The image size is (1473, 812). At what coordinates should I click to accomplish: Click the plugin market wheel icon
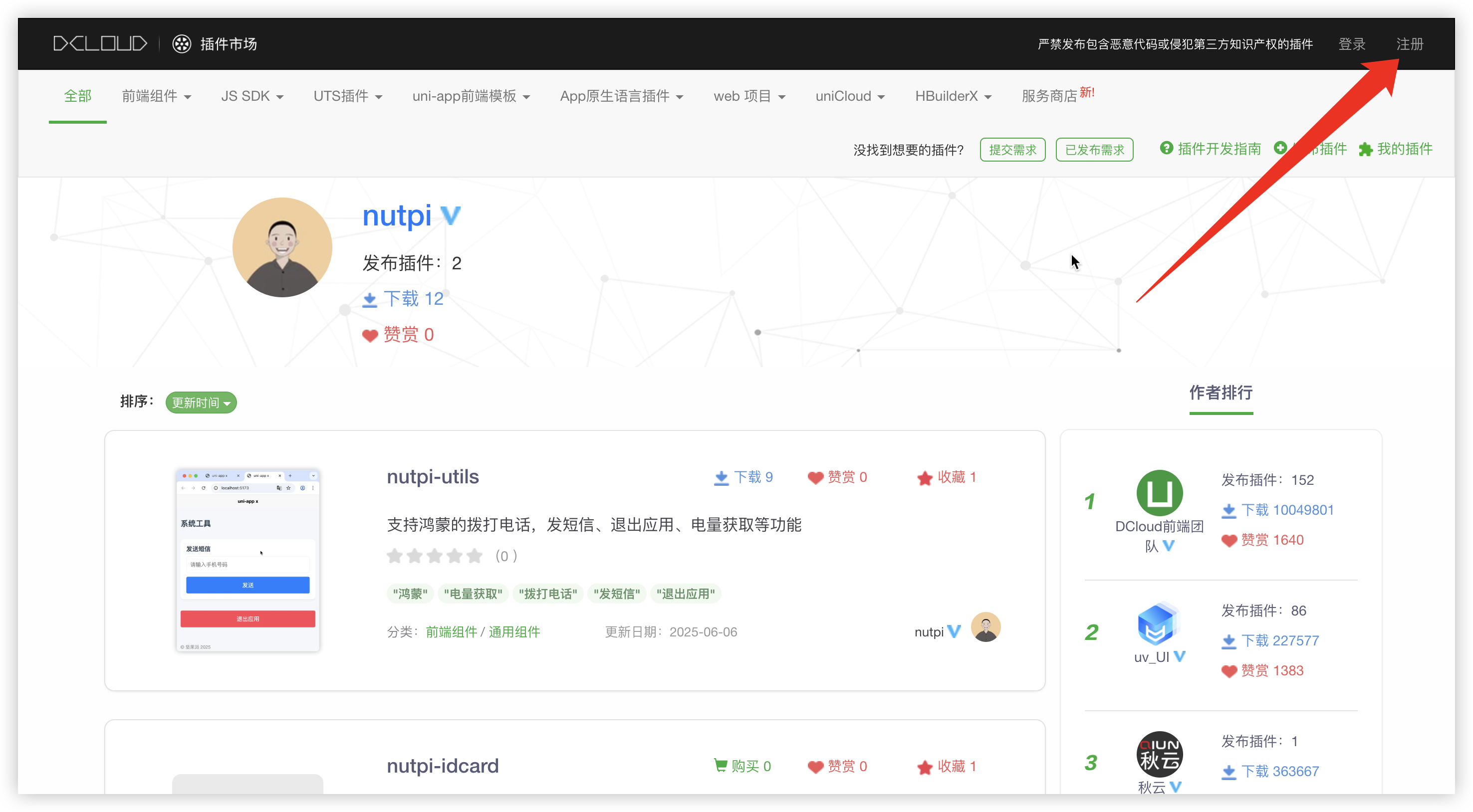(x=182, y=44)
